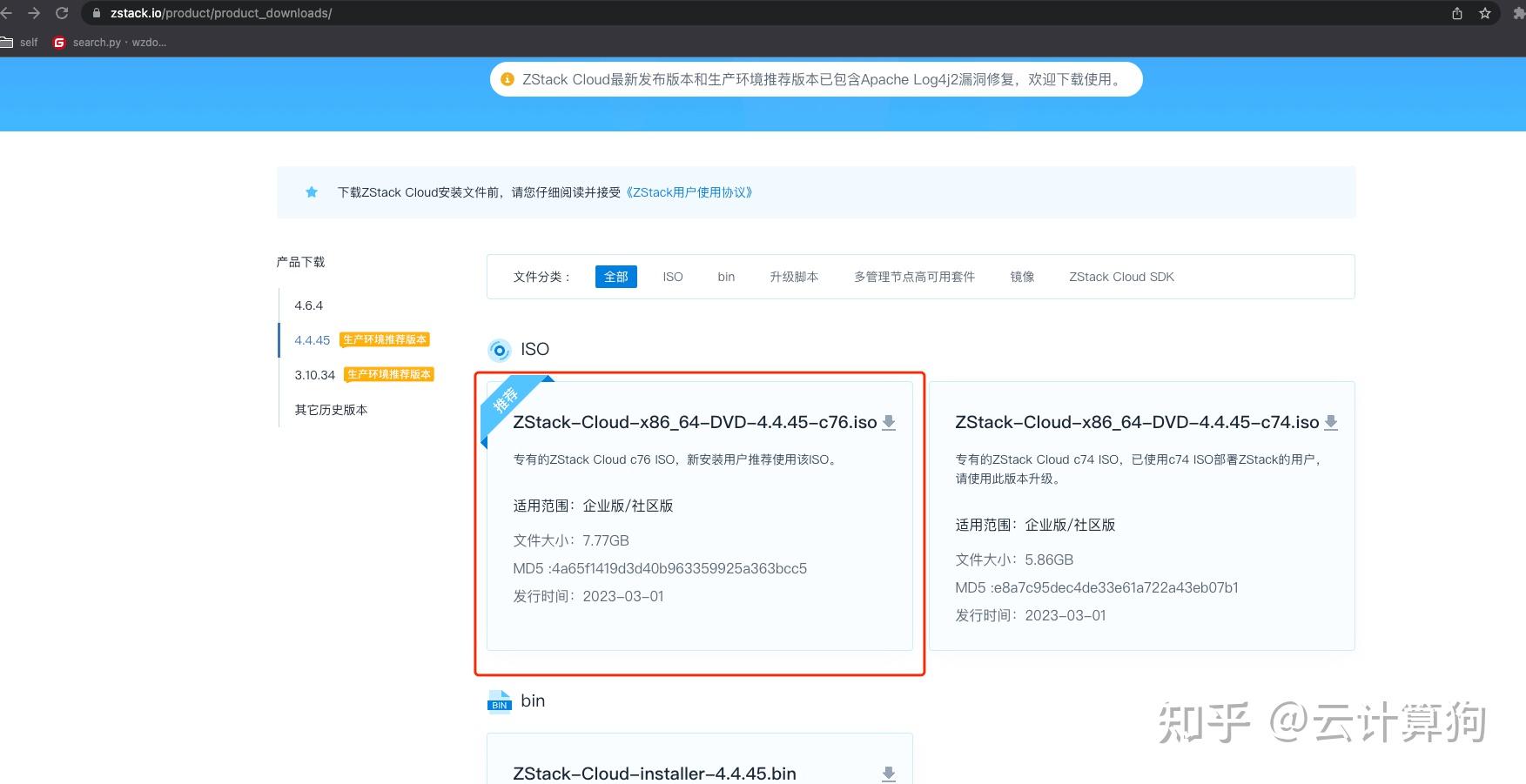
Task: Click the Log4j2 fix announcement banner
Action: click(816, 79)
